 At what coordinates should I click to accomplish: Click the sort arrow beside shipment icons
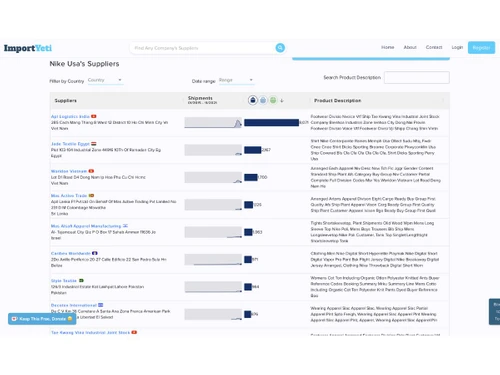pos(282,100)
